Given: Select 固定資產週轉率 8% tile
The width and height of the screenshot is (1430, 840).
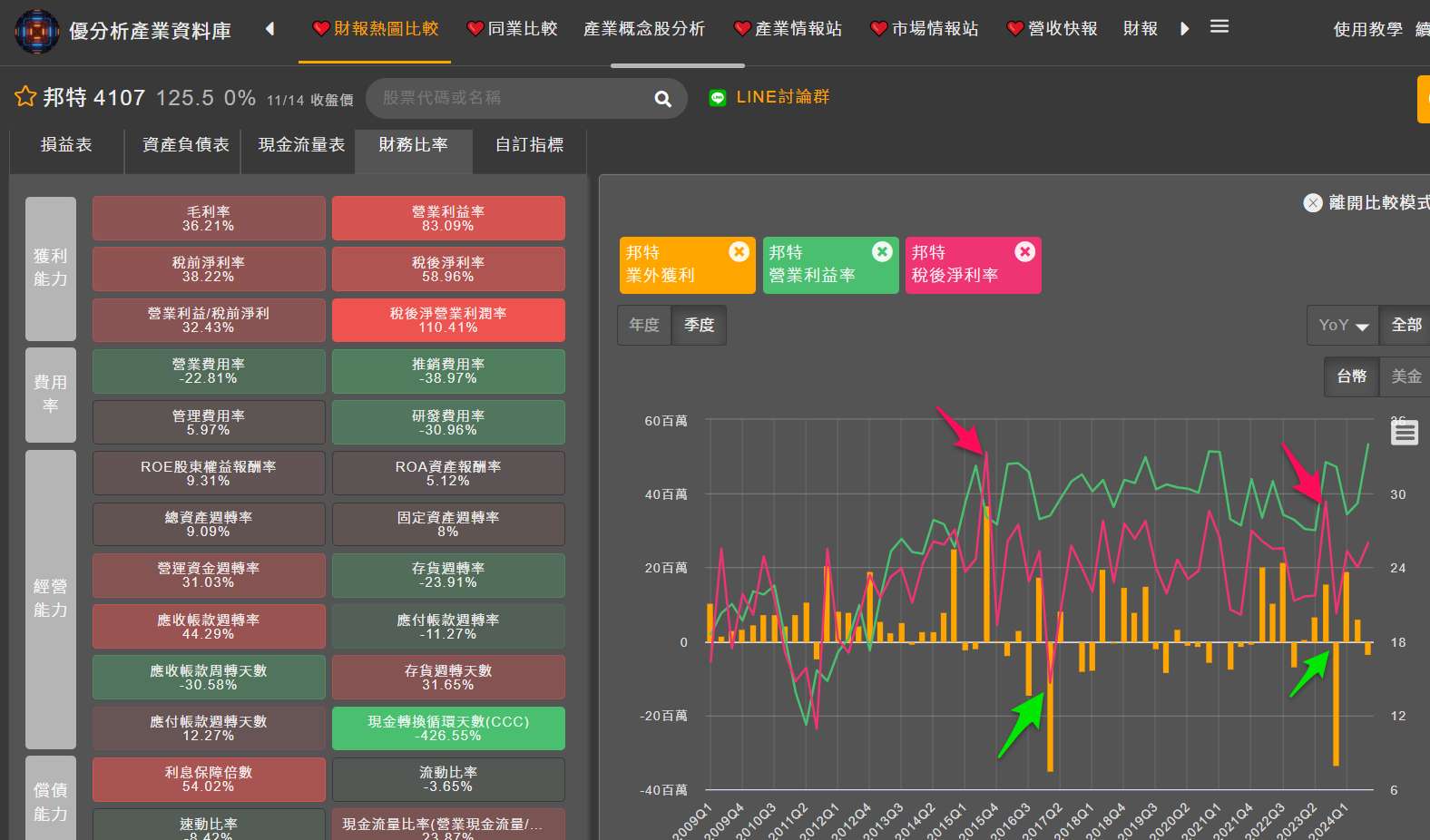Looking at the screenshot, I should (x=448, y=524).
